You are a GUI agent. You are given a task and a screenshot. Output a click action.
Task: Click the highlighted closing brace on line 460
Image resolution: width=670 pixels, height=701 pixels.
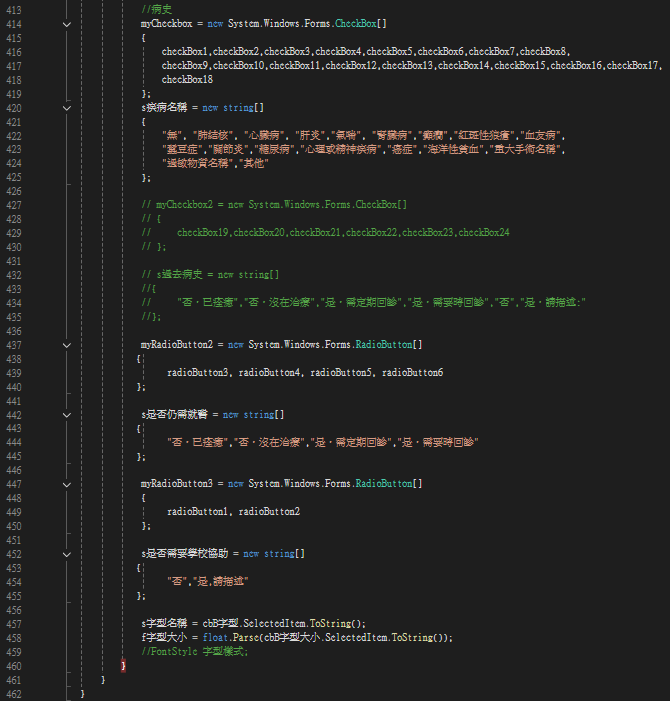coord(123,666)
